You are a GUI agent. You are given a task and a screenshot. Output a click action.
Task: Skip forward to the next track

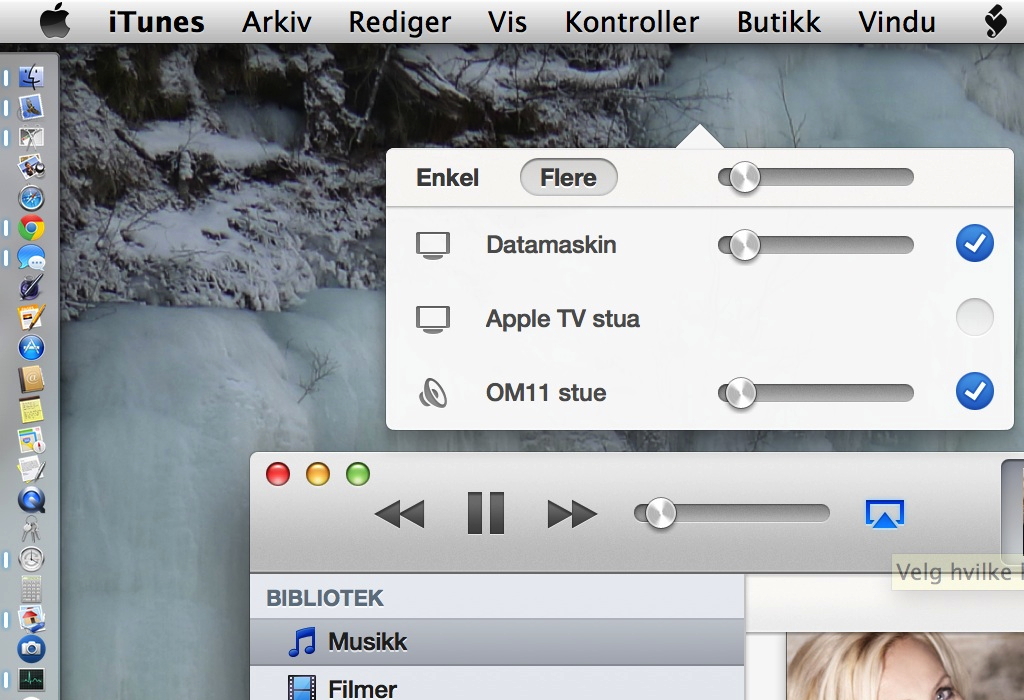click(x=572, y=514)
